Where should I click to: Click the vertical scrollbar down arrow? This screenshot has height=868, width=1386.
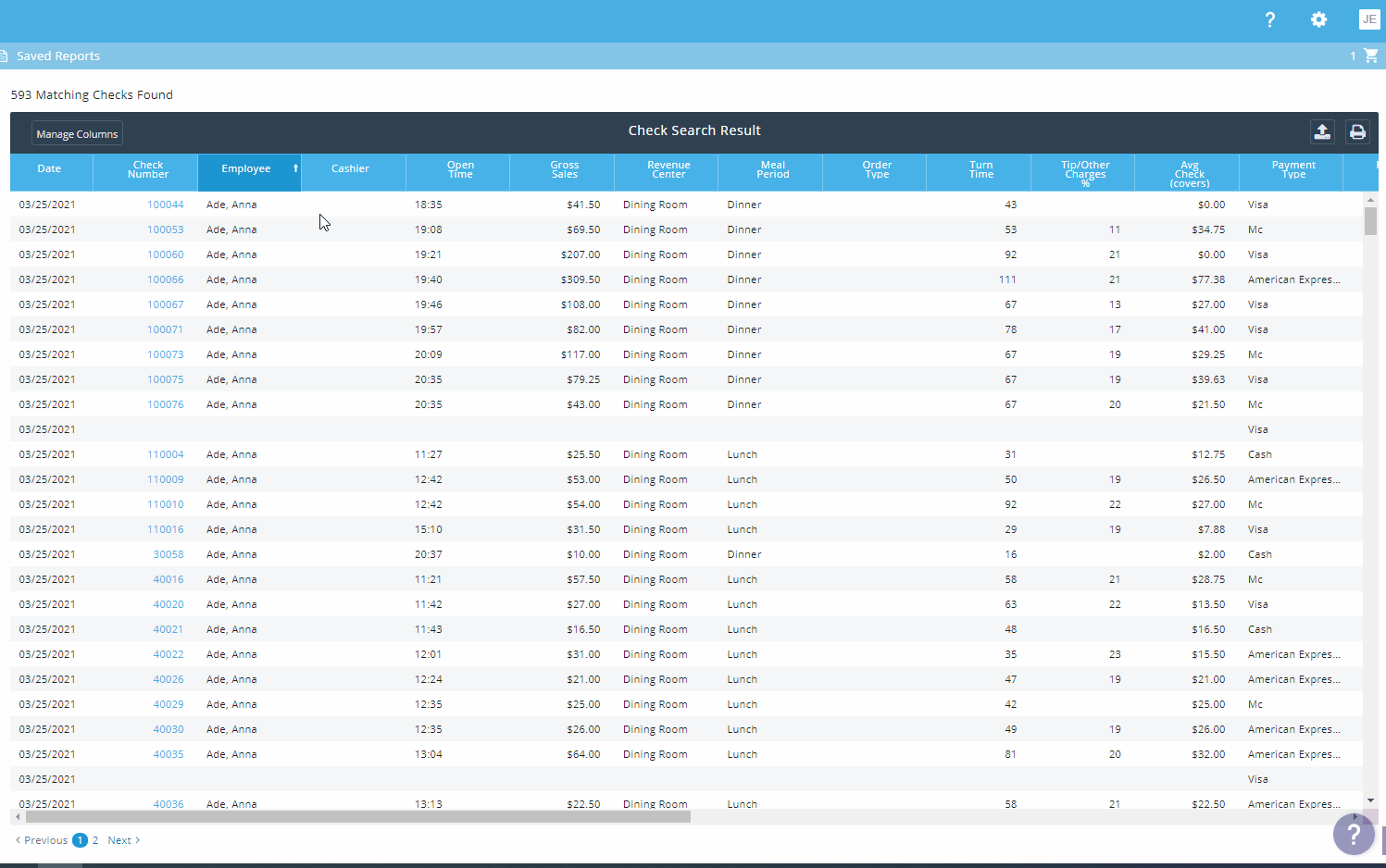[1370, 800]
